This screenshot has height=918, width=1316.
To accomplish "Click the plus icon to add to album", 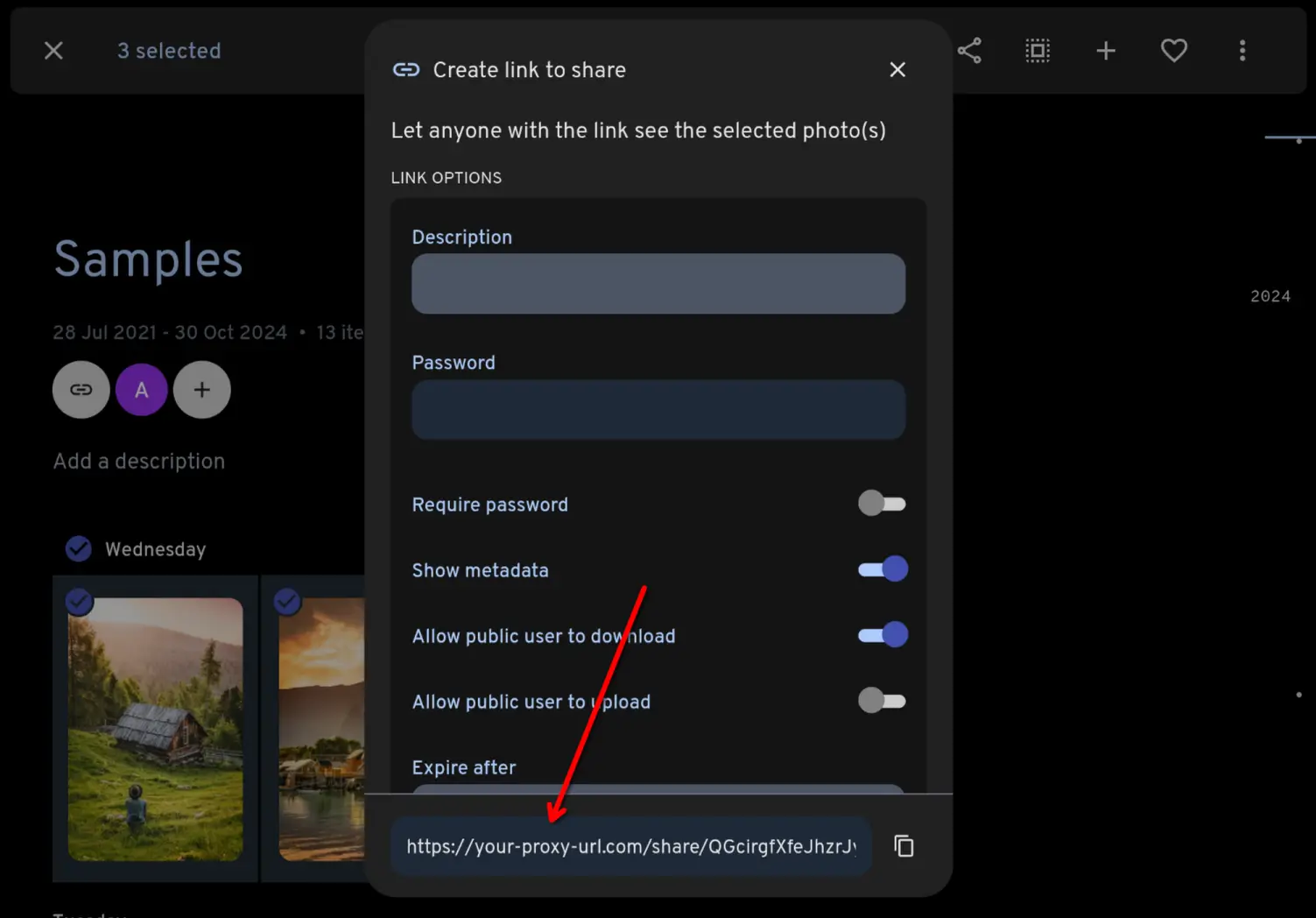I will coord(1106,51).
